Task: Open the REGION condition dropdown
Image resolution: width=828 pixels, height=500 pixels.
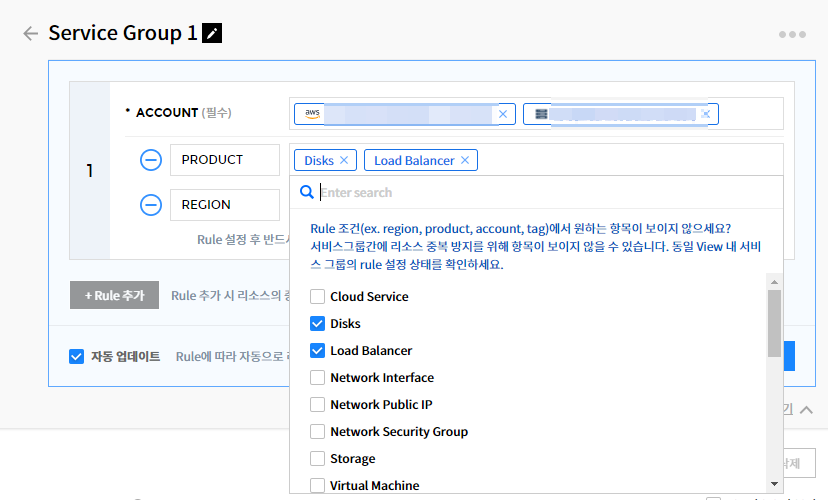Action: [224, 205]
